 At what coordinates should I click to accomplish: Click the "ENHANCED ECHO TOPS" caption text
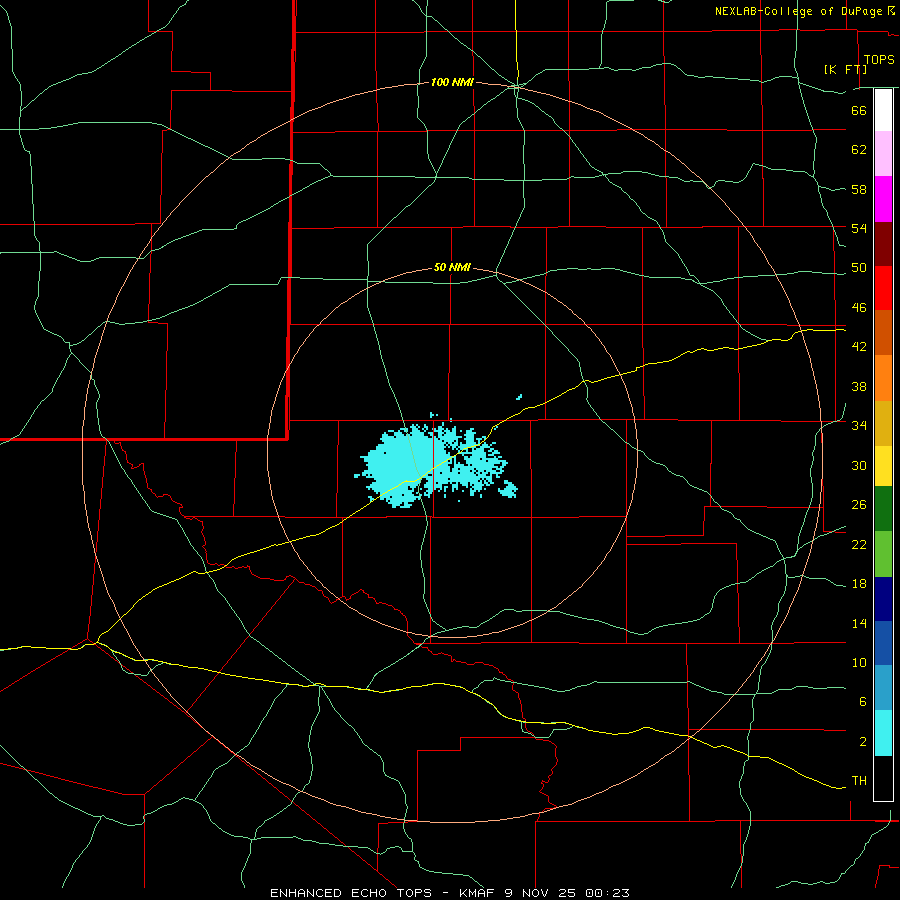351,893
